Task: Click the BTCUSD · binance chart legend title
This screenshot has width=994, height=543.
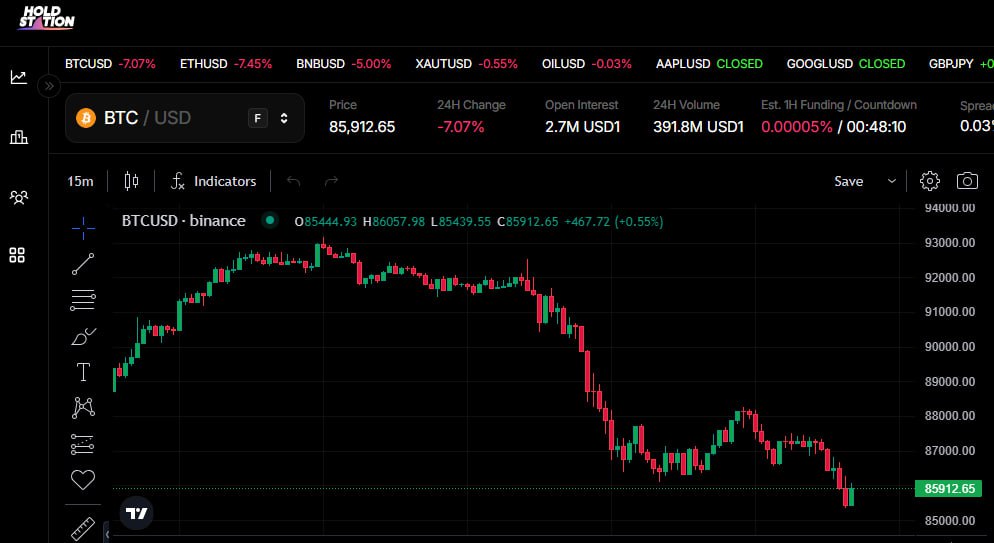Action: tap(184, 221)
